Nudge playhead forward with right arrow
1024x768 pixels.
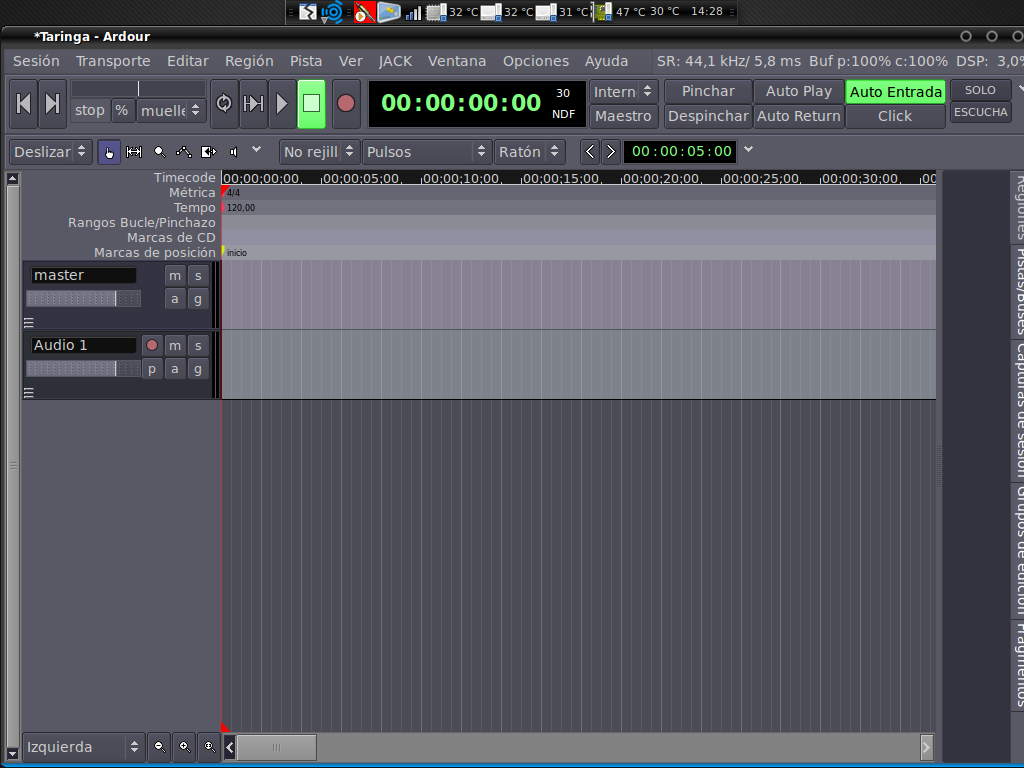point(611,152)
